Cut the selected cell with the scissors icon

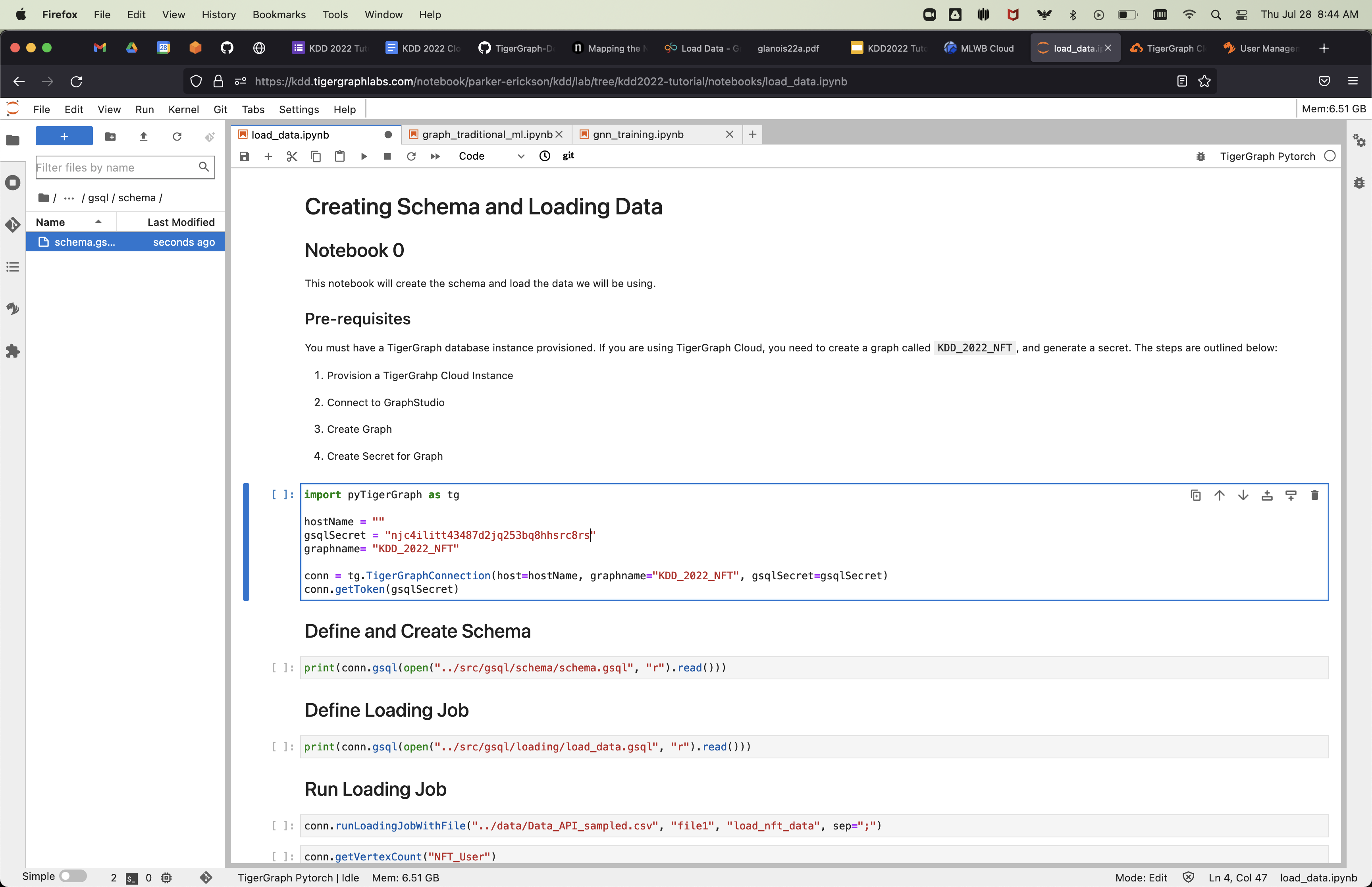pyautogui.click(x=292, y=156)
